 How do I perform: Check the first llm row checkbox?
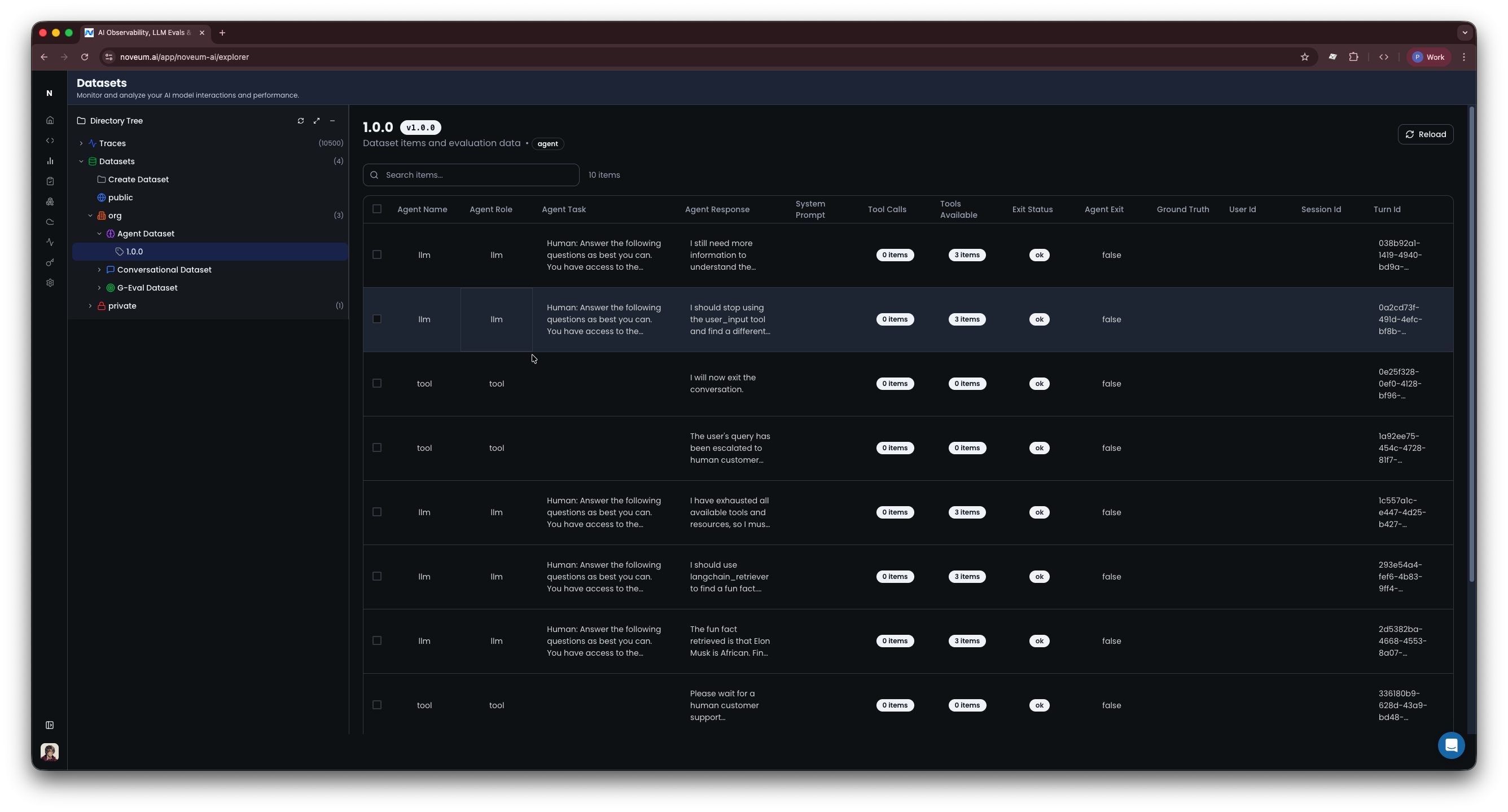click(x=377, y=254)
